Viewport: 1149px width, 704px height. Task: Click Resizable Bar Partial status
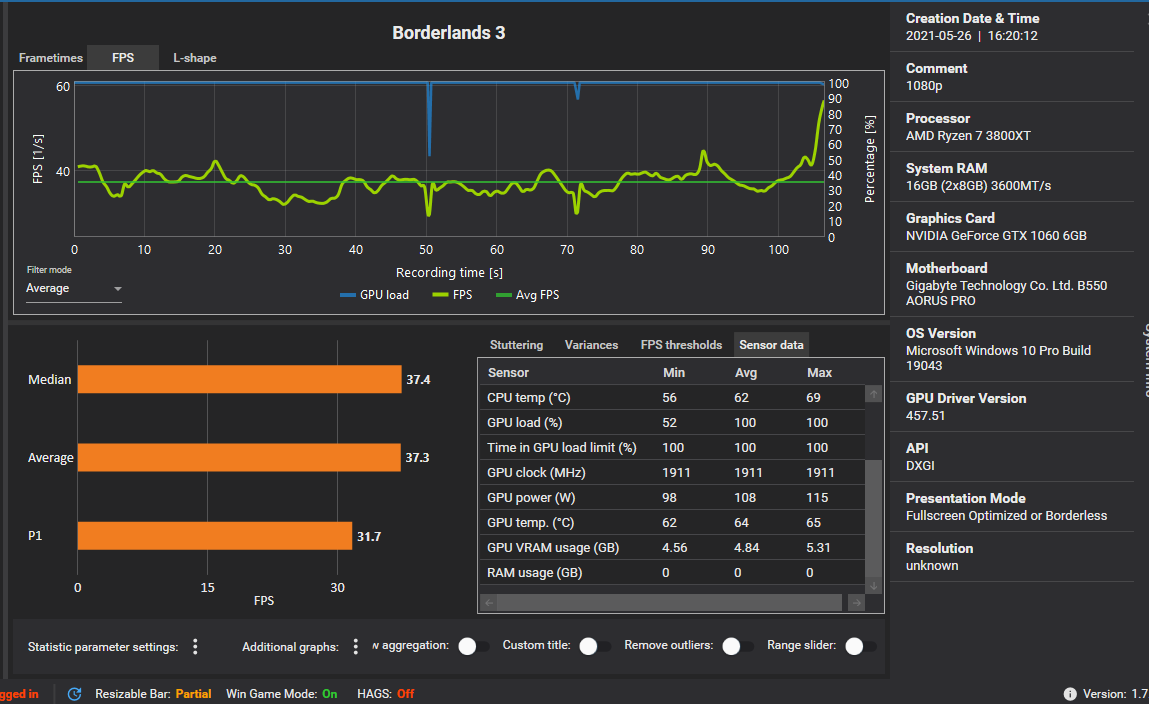[193, 694]
